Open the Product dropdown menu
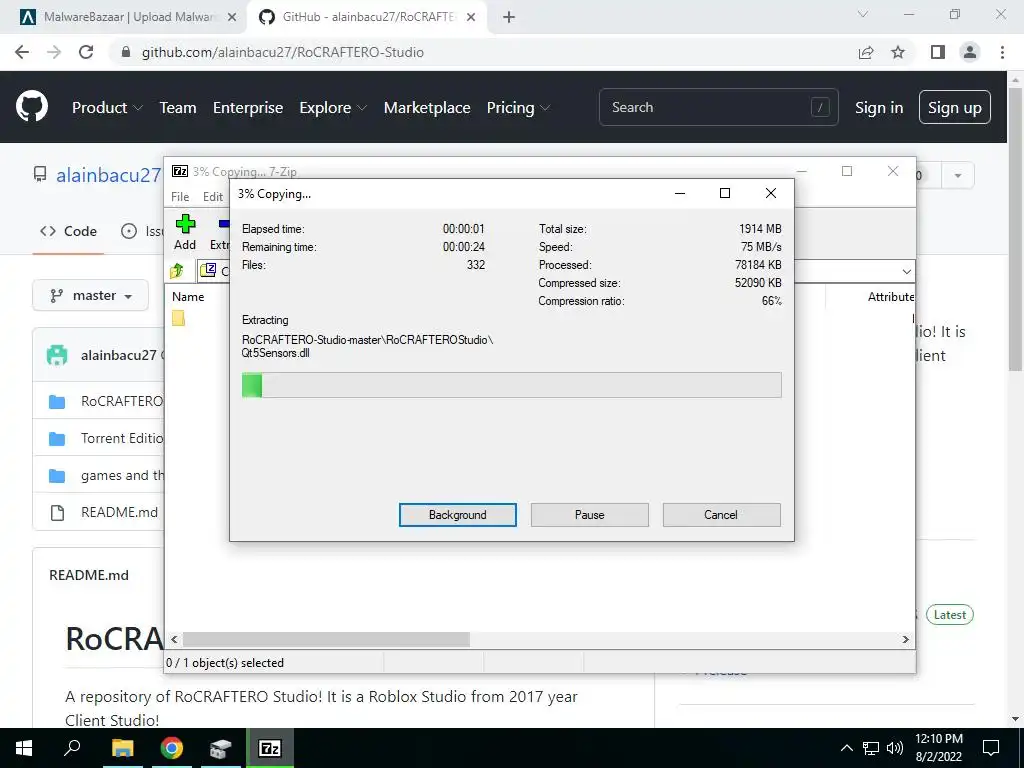 (x=107, y=108)
